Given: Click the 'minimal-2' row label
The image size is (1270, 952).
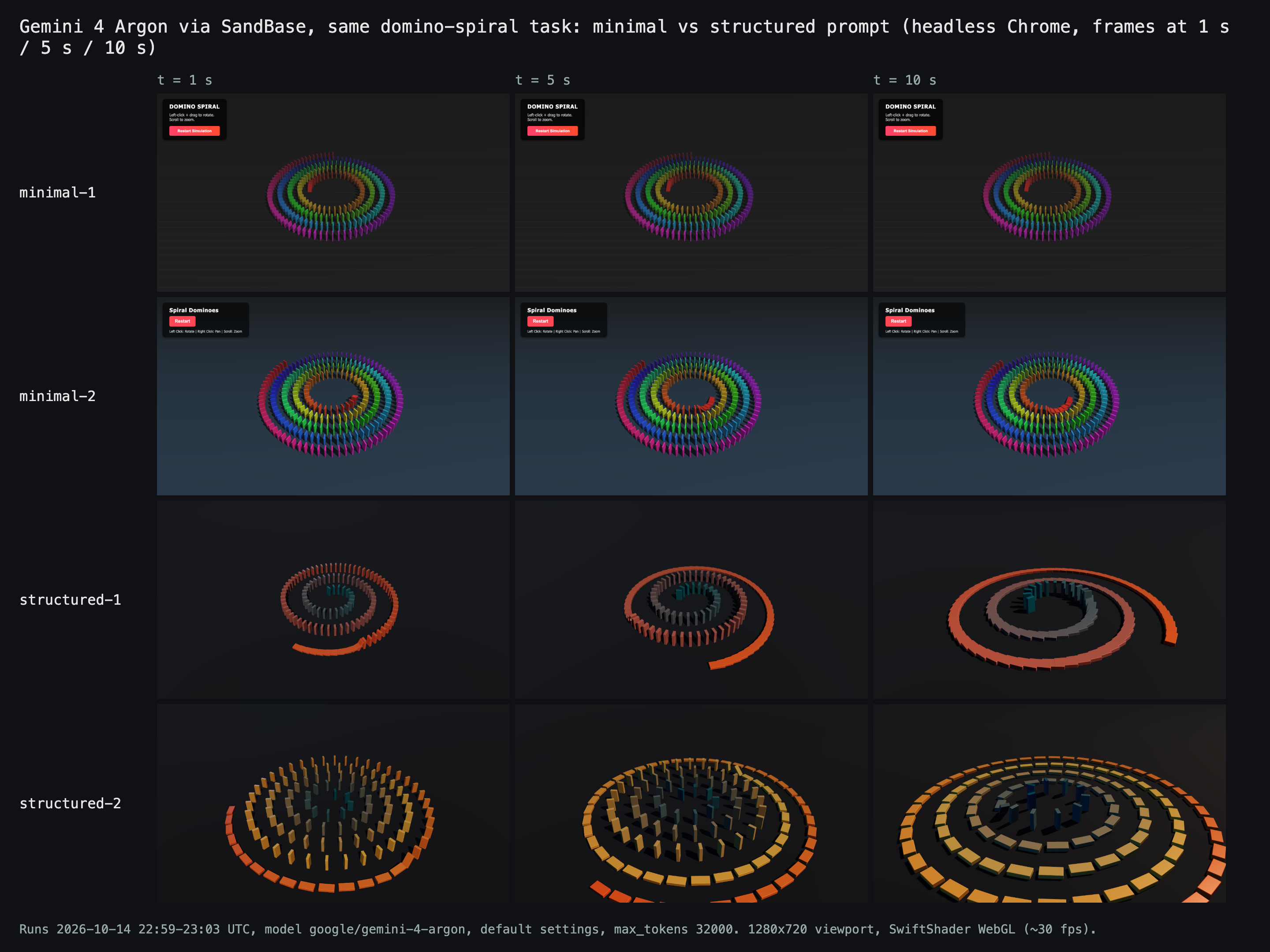Looking at the screenshot, I should [x=57, y=396].
